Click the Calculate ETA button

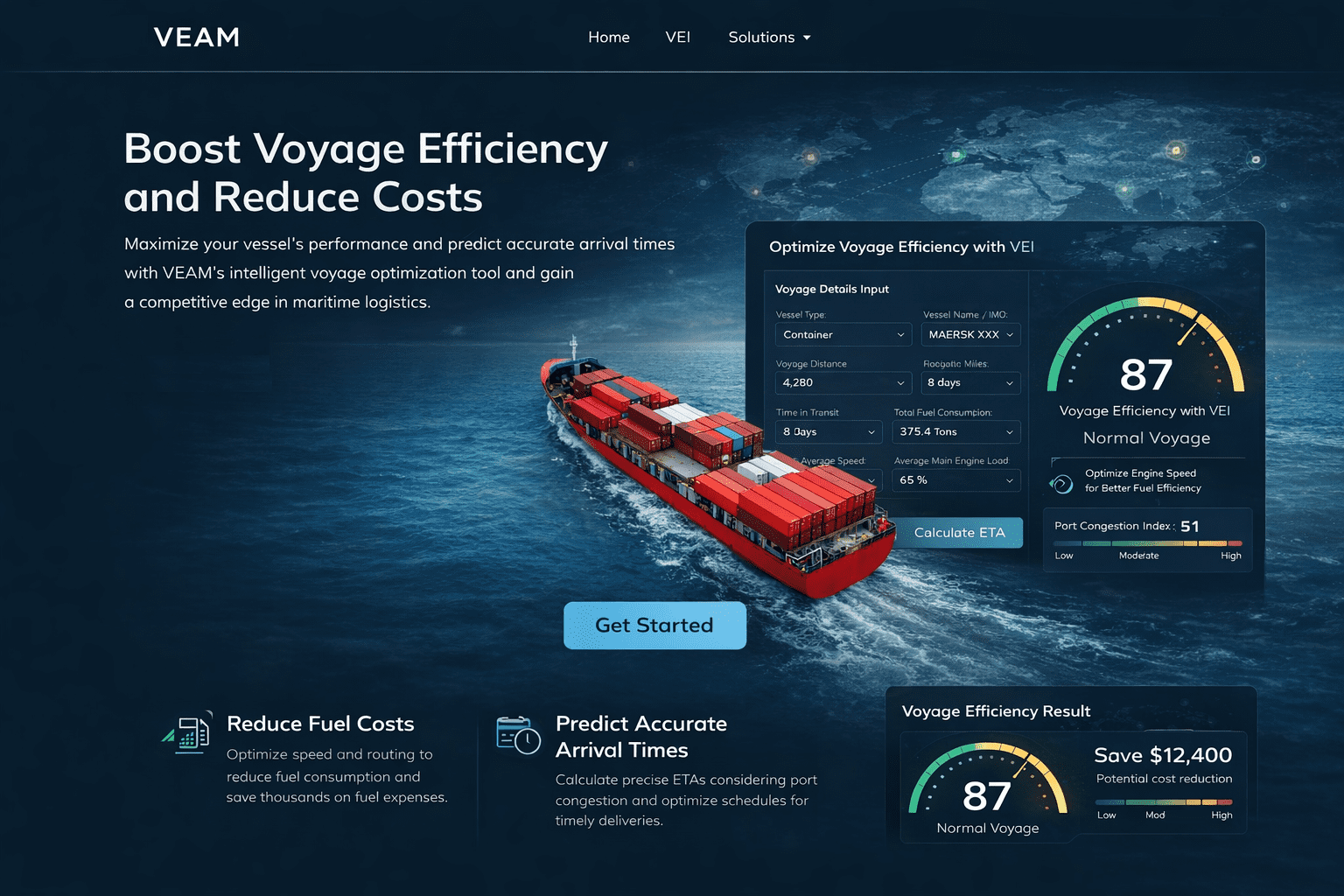[x=959, y=533]
